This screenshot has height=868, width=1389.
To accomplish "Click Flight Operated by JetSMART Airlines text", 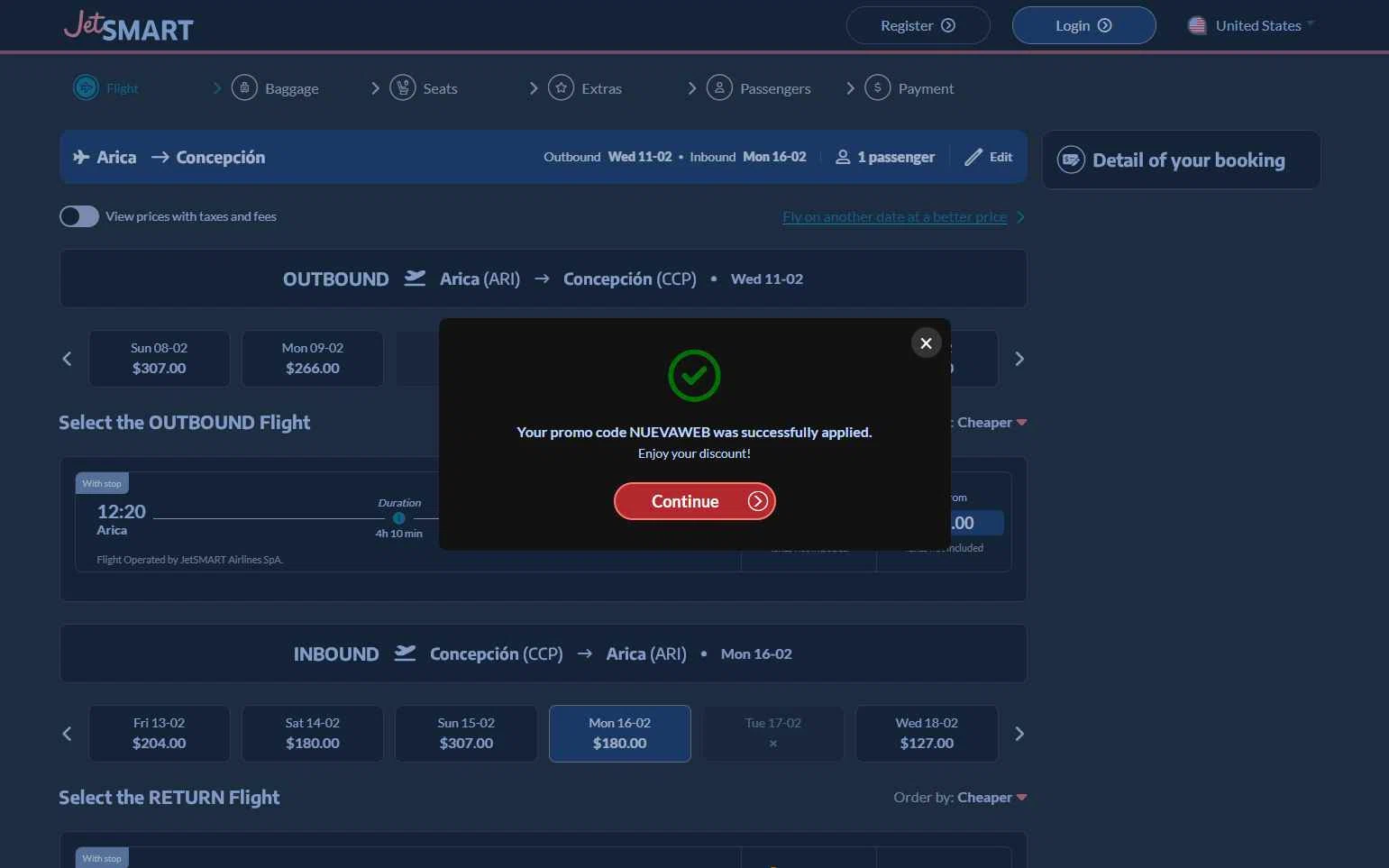I will (x=190, y=560).
